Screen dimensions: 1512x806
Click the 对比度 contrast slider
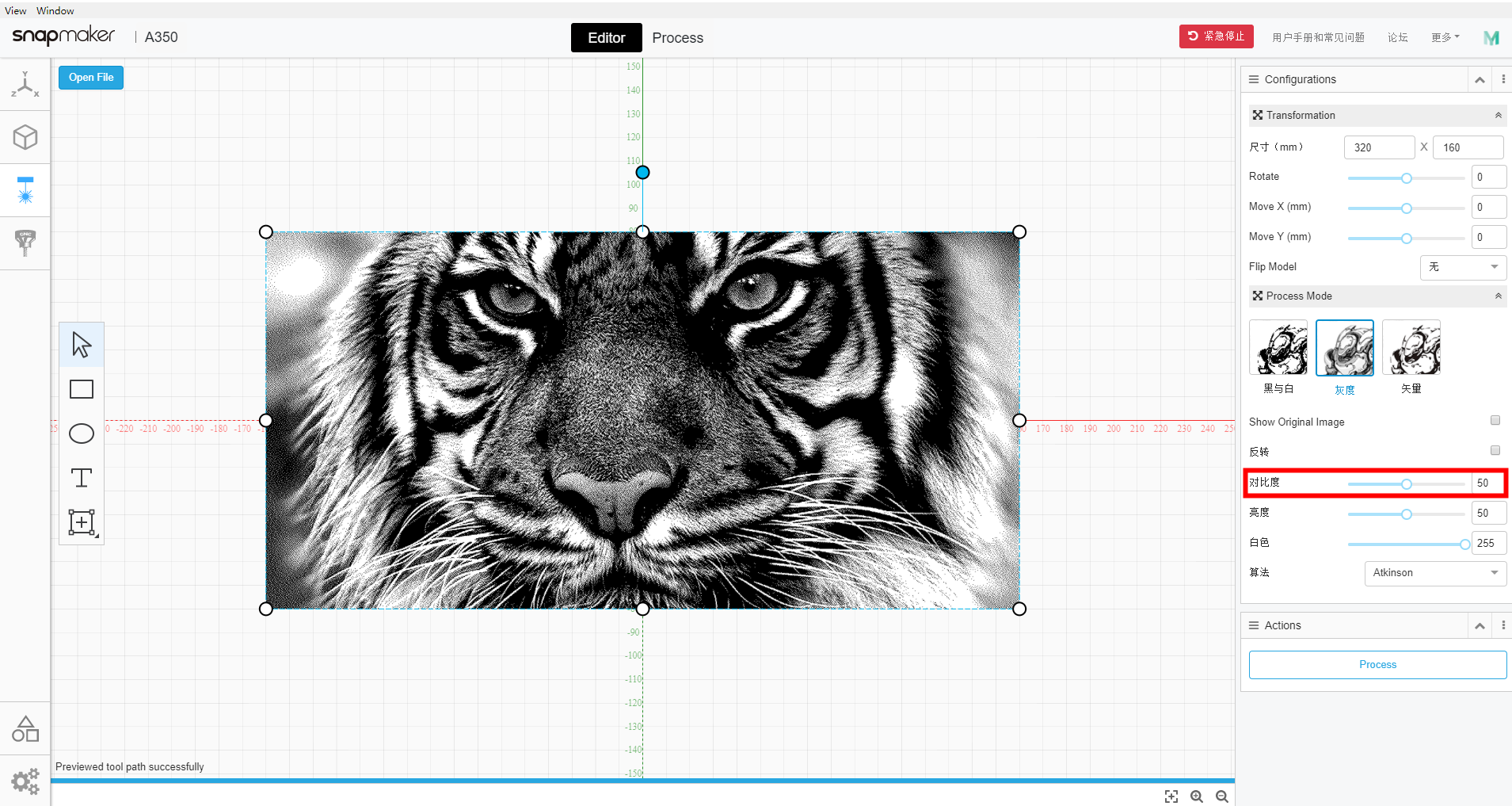[1406, 484]
